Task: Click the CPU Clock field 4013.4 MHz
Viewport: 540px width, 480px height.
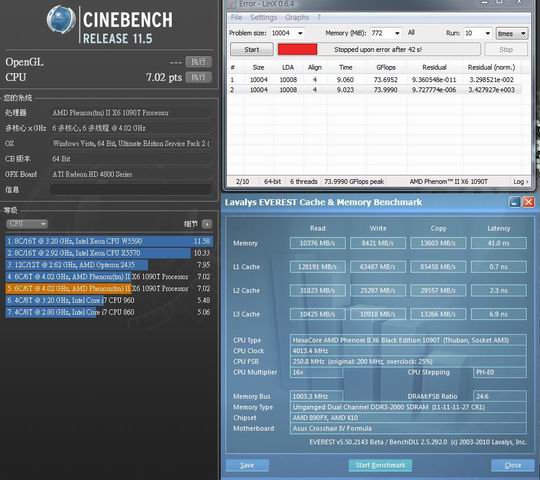Action: (x=408, y=351)
